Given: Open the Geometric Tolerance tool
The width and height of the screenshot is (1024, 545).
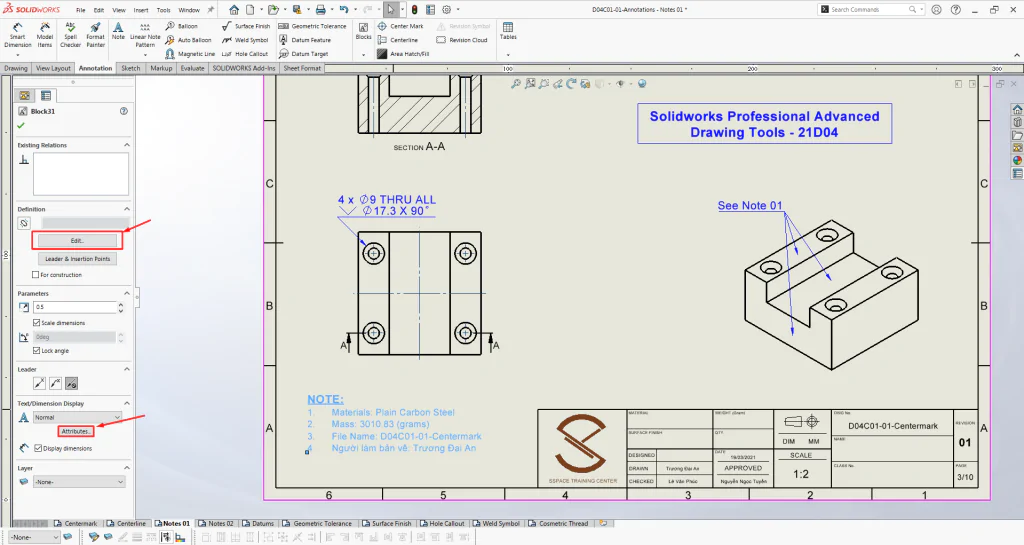Looking at the screenshot, I should [313, 26].
